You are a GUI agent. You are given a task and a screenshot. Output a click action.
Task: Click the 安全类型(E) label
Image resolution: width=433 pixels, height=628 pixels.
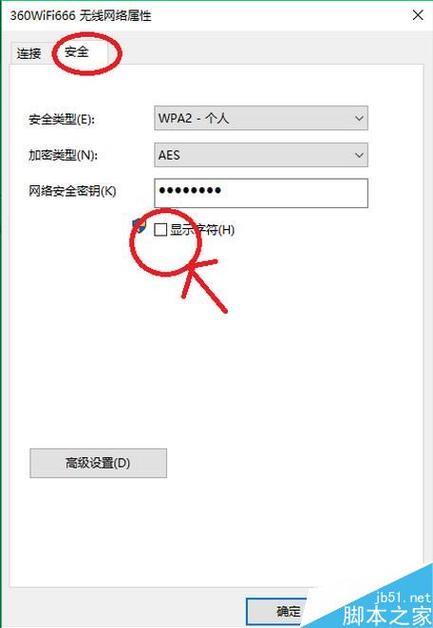(62, 119)
